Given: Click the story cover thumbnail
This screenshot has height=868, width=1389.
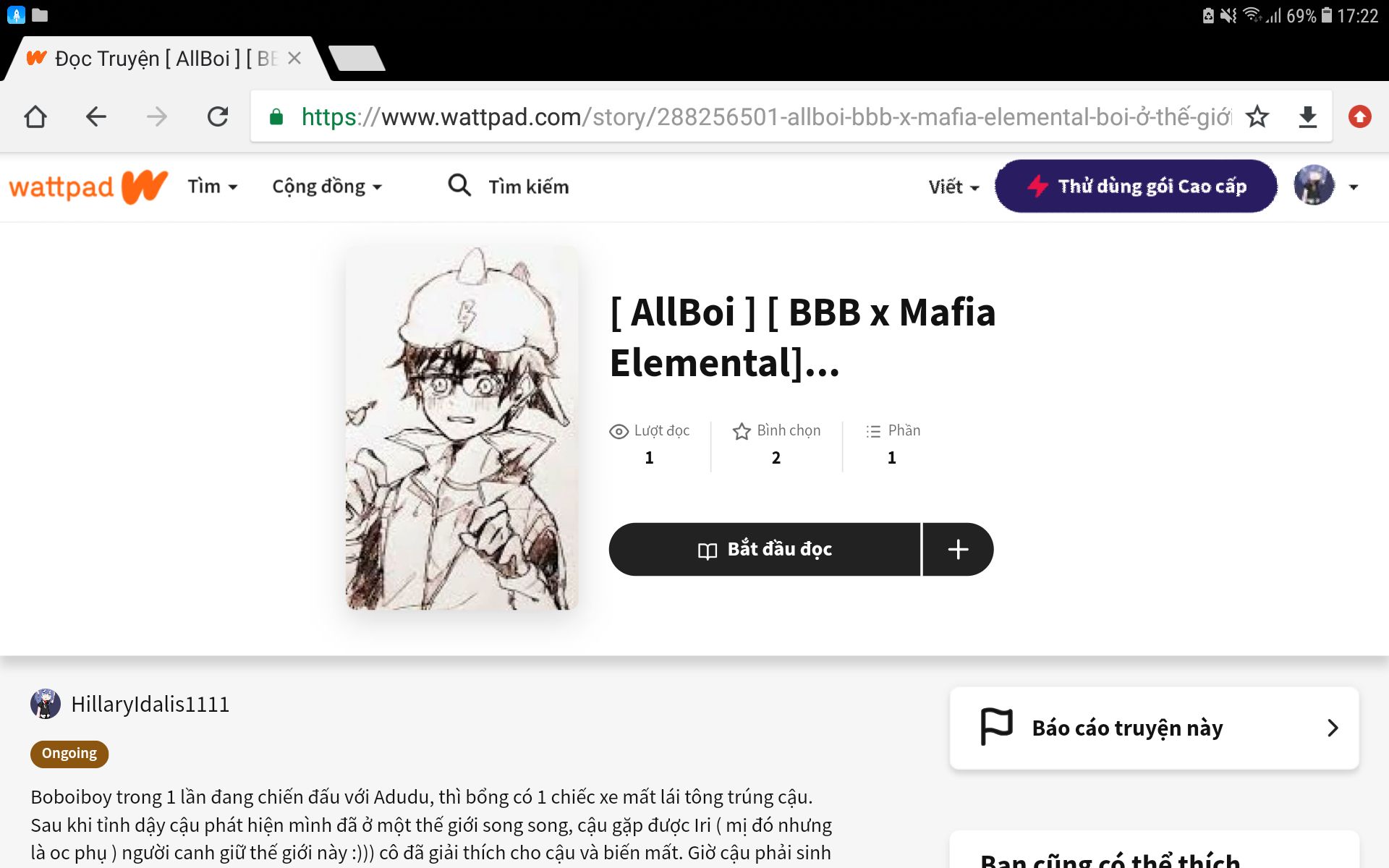Looking at the screenshot, I should point(462,427).
